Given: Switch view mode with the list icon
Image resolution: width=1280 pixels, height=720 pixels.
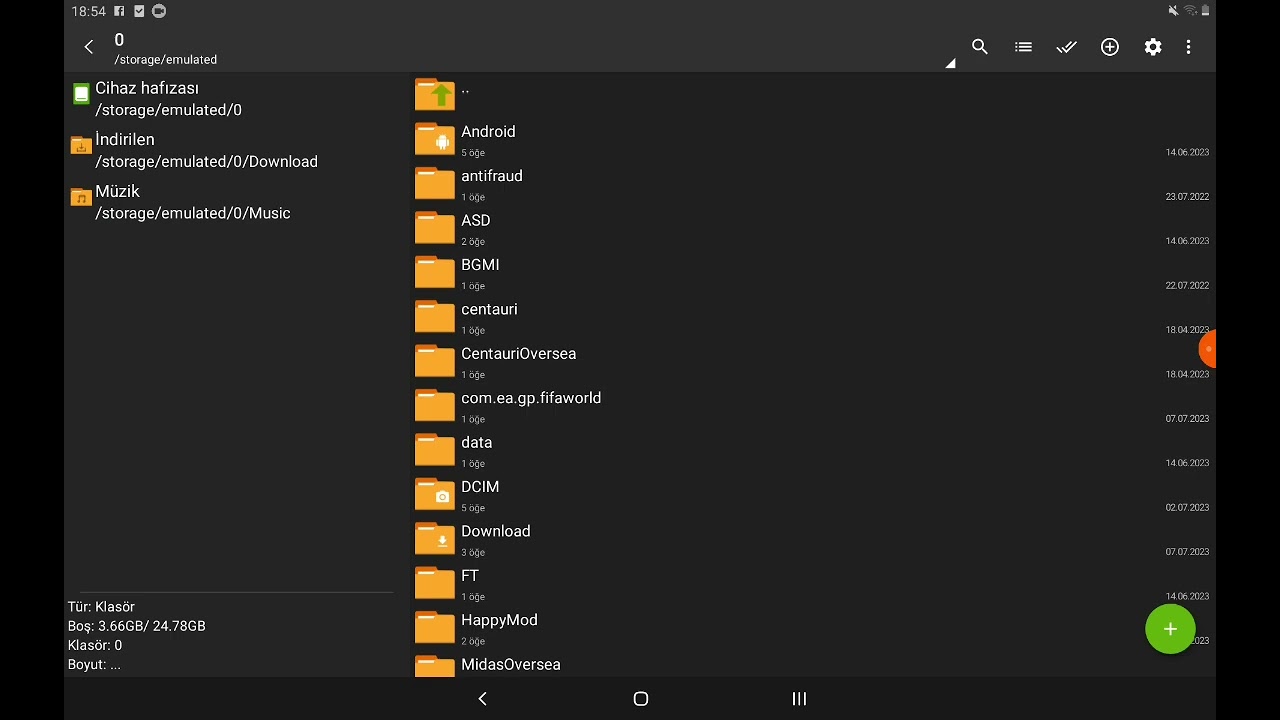Looking at the screenshot, I should [1023, 47].
